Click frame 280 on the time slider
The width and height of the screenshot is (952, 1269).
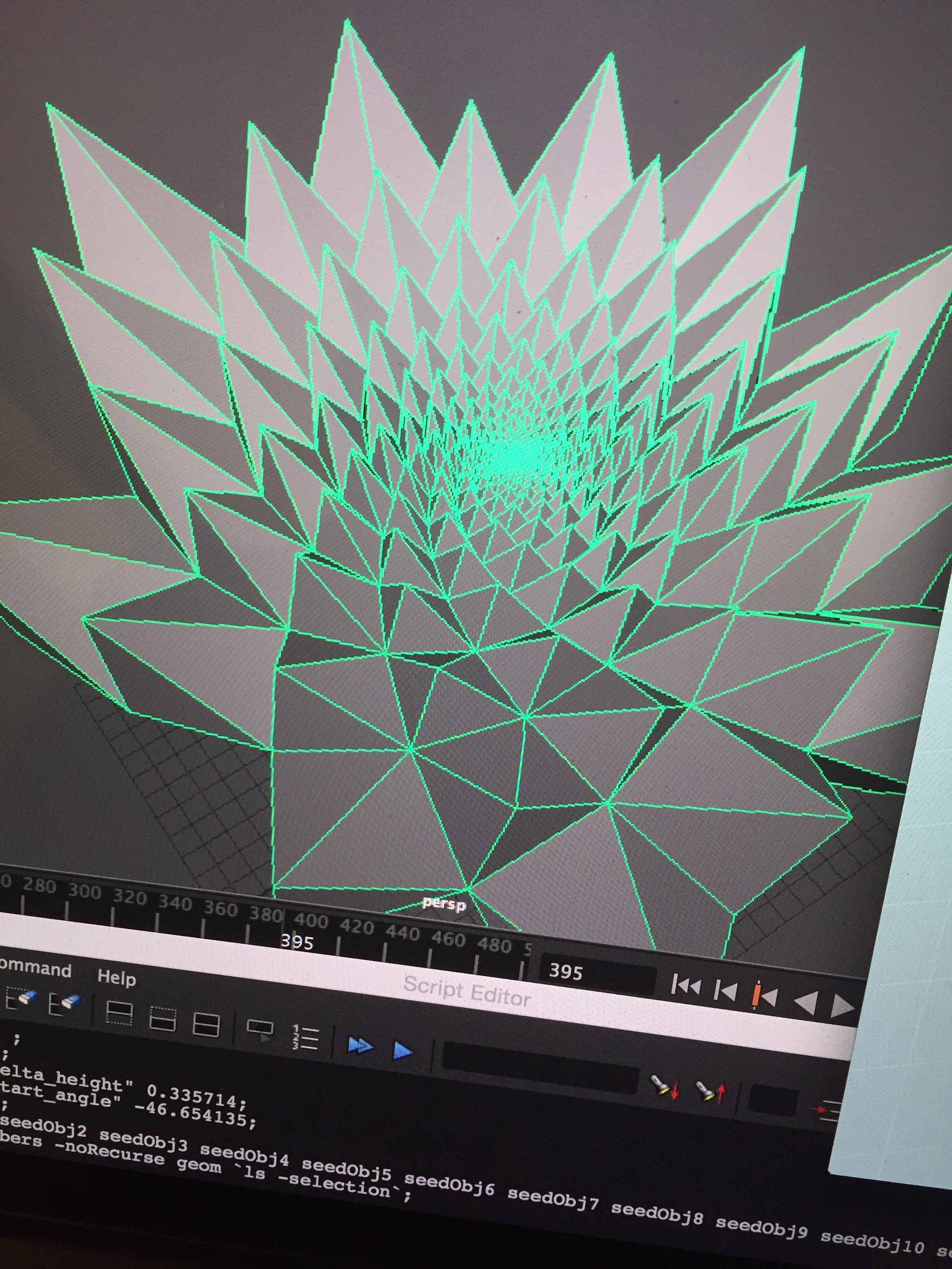pos(39,886)
